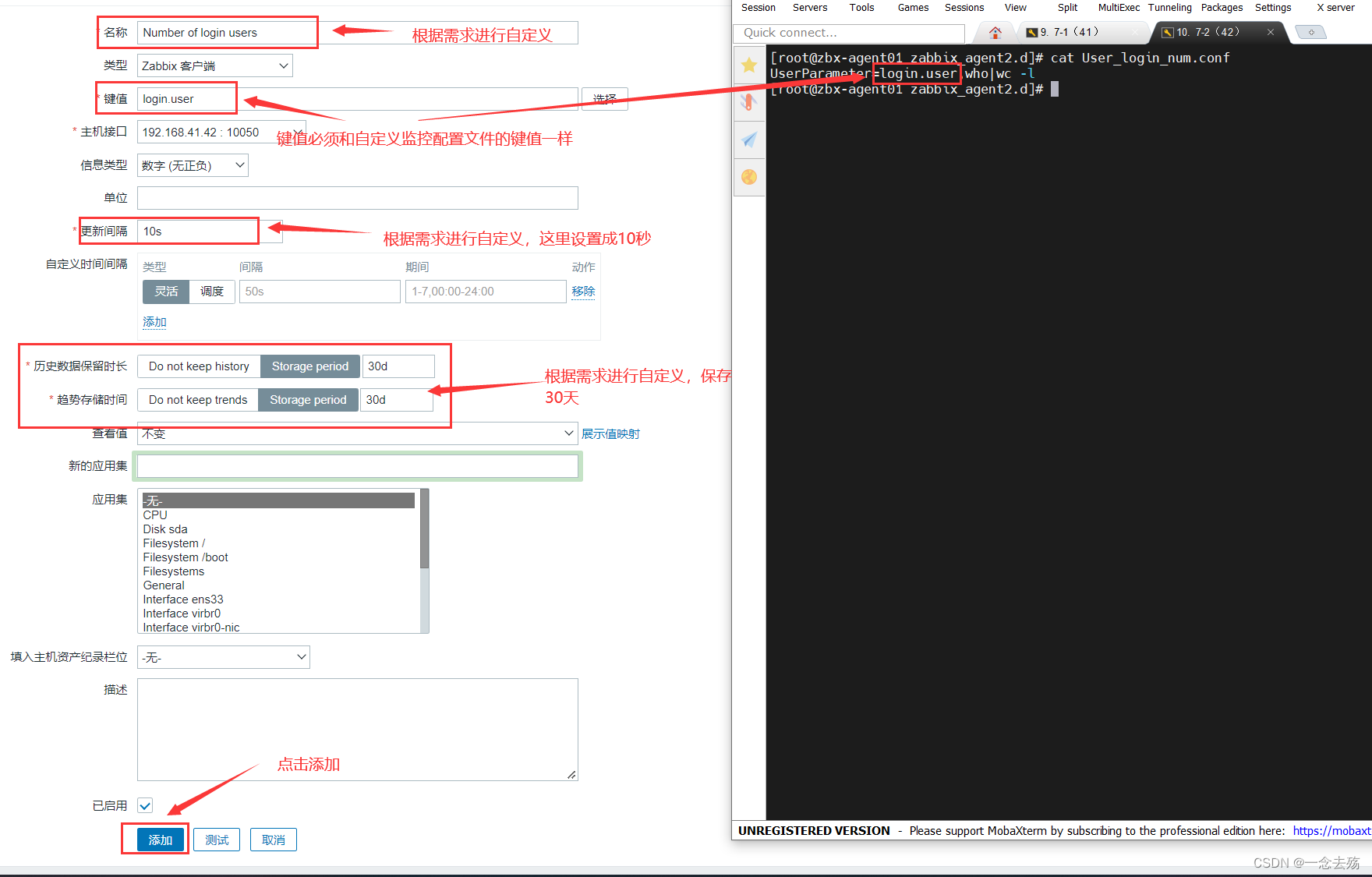
Task: Click the 新的应用集 new application field
Action: tap(358, 466)
